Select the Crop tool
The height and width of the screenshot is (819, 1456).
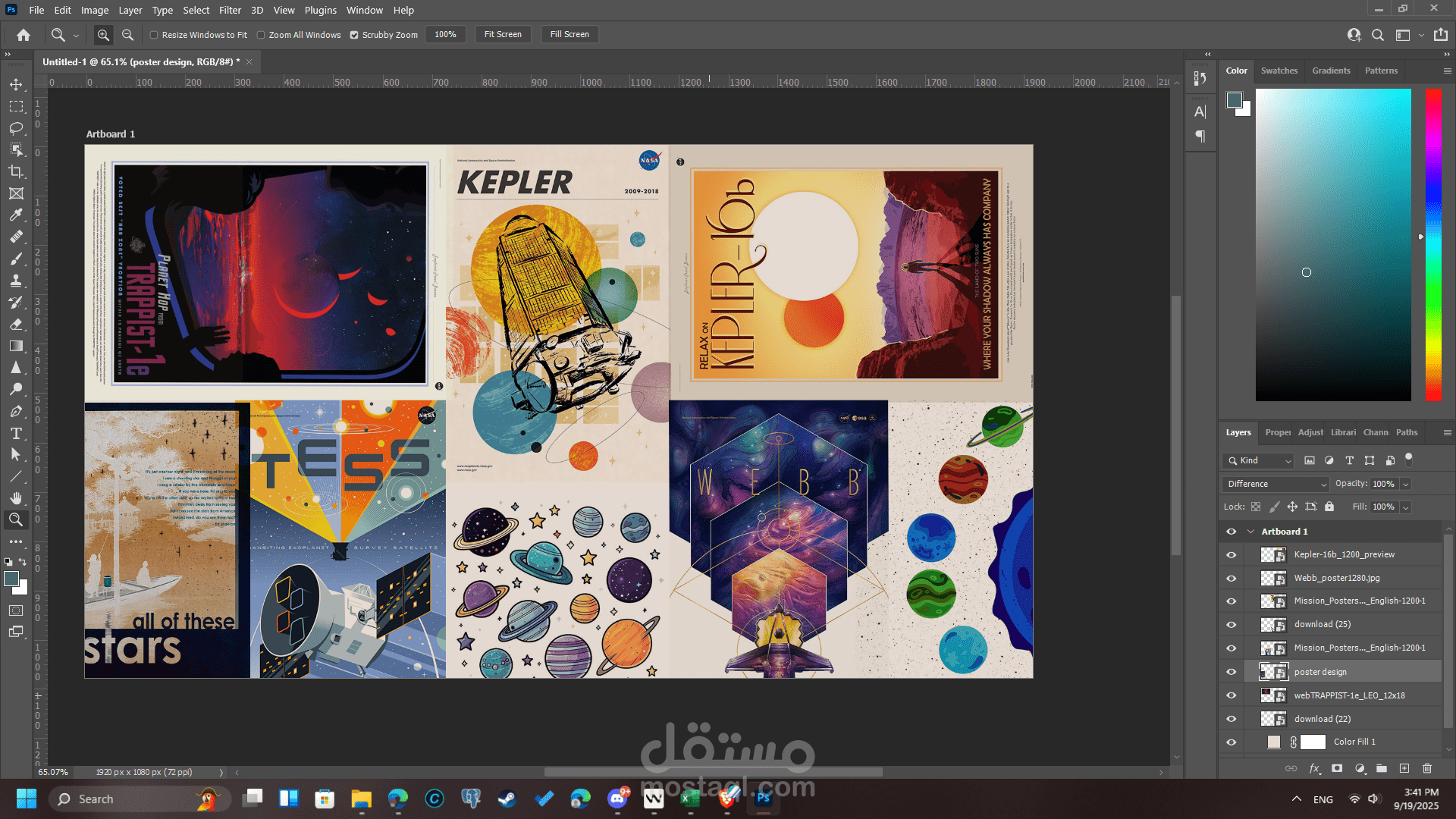click(16, 171)
